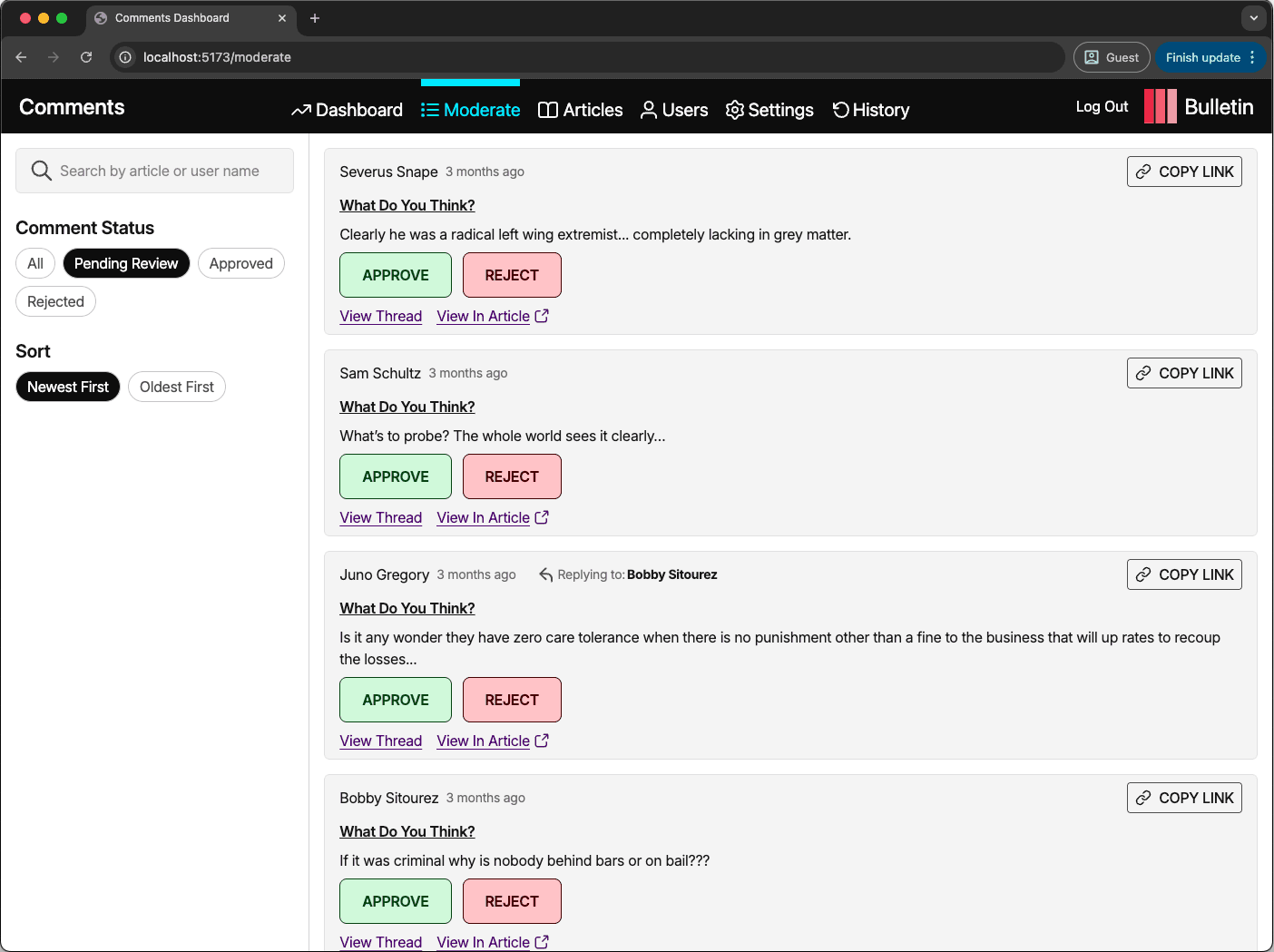Show all comments with All filter
The image size is (1274, 952).
(35, 263)
